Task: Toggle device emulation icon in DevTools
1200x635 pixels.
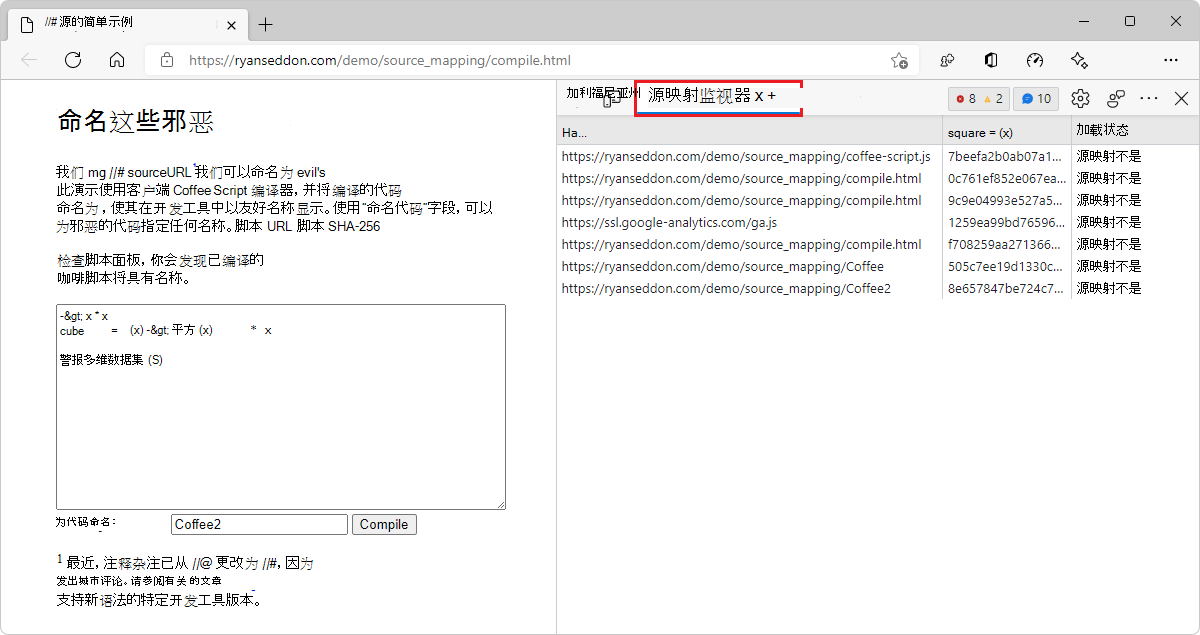Action: click(613, 98)
